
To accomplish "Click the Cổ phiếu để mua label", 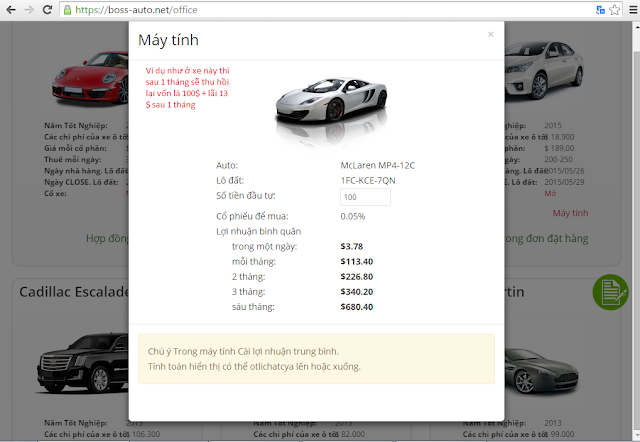I will pyautogui.click(x=252, y=216).
